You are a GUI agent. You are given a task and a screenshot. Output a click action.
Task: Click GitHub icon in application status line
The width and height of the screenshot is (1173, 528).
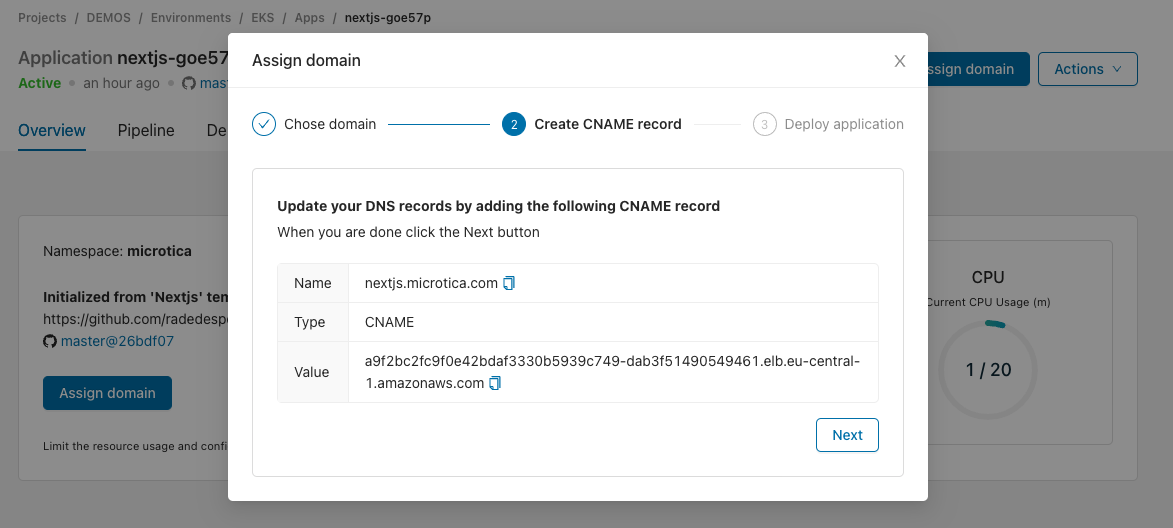coord(189,83)
